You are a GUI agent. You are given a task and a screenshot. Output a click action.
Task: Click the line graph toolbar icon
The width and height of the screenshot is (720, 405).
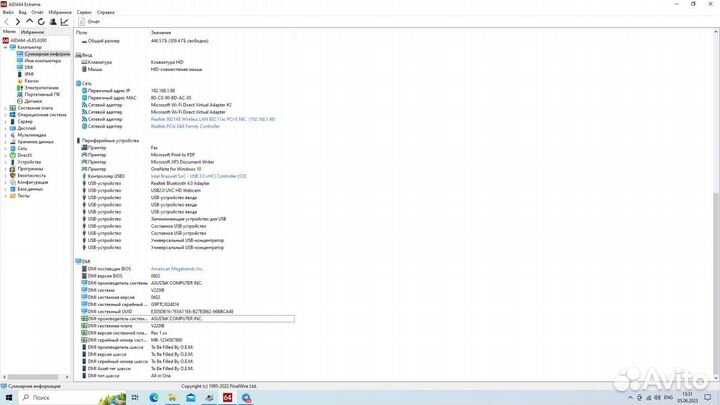coord(65,22)
